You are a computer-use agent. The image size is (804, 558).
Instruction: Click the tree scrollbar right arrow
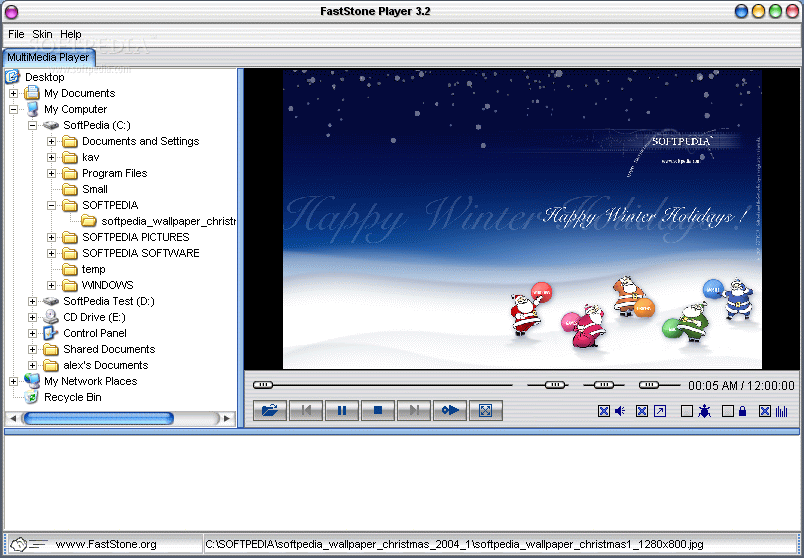227,418
